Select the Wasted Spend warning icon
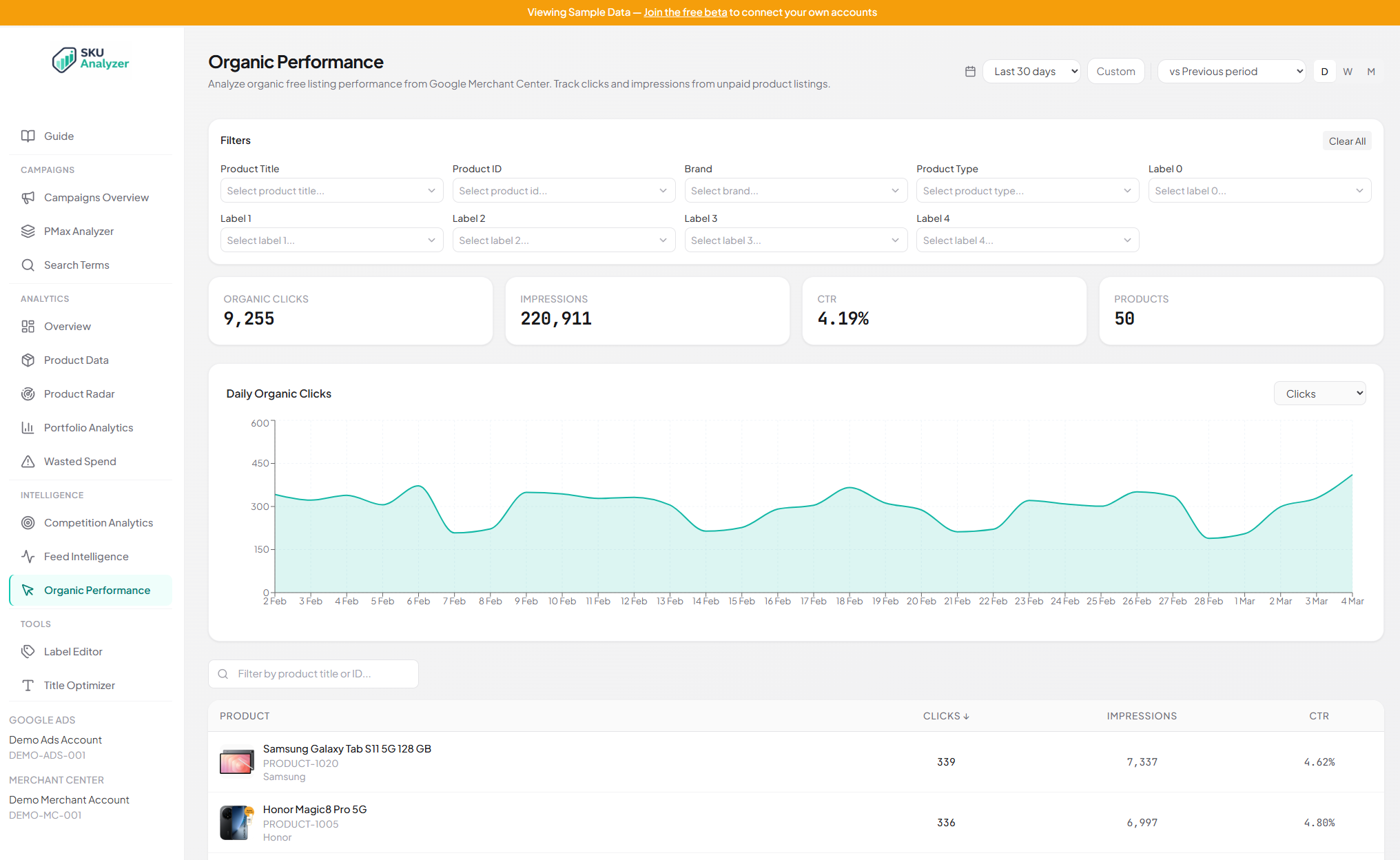1400x860 pixels. [28, 461]
